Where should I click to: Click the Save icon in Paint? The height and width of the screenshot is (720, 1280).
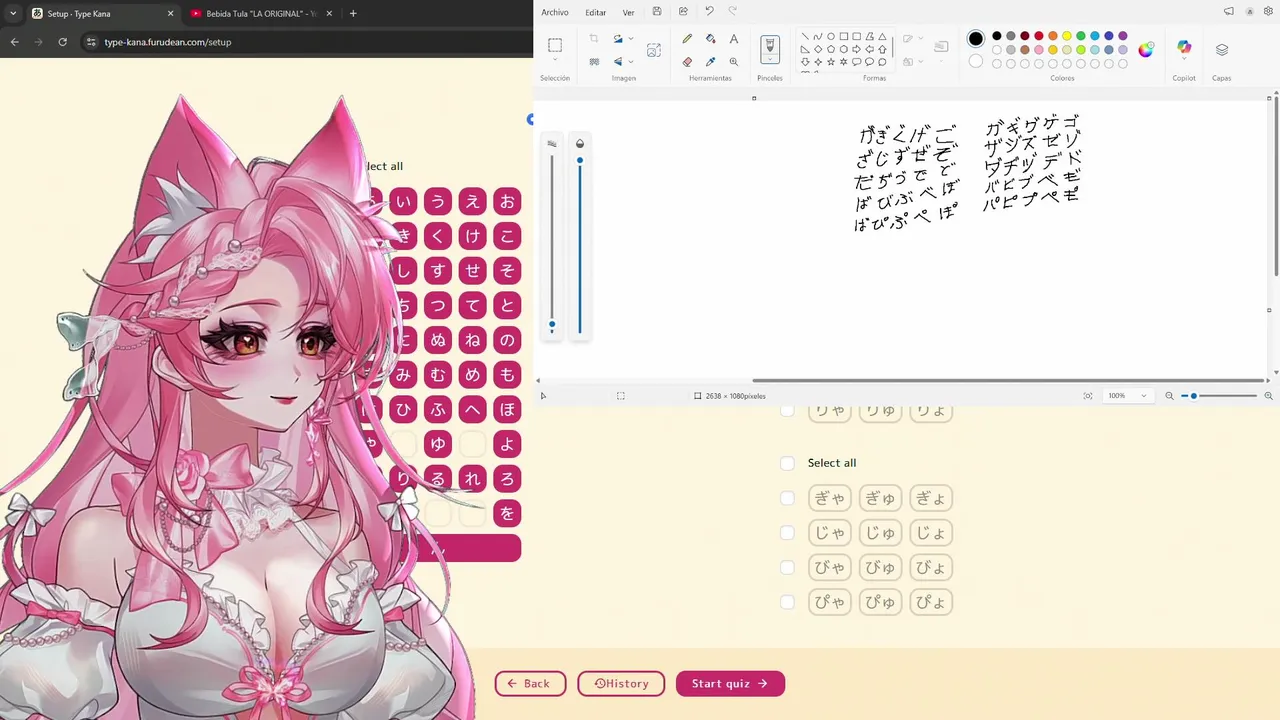[657, 12]
